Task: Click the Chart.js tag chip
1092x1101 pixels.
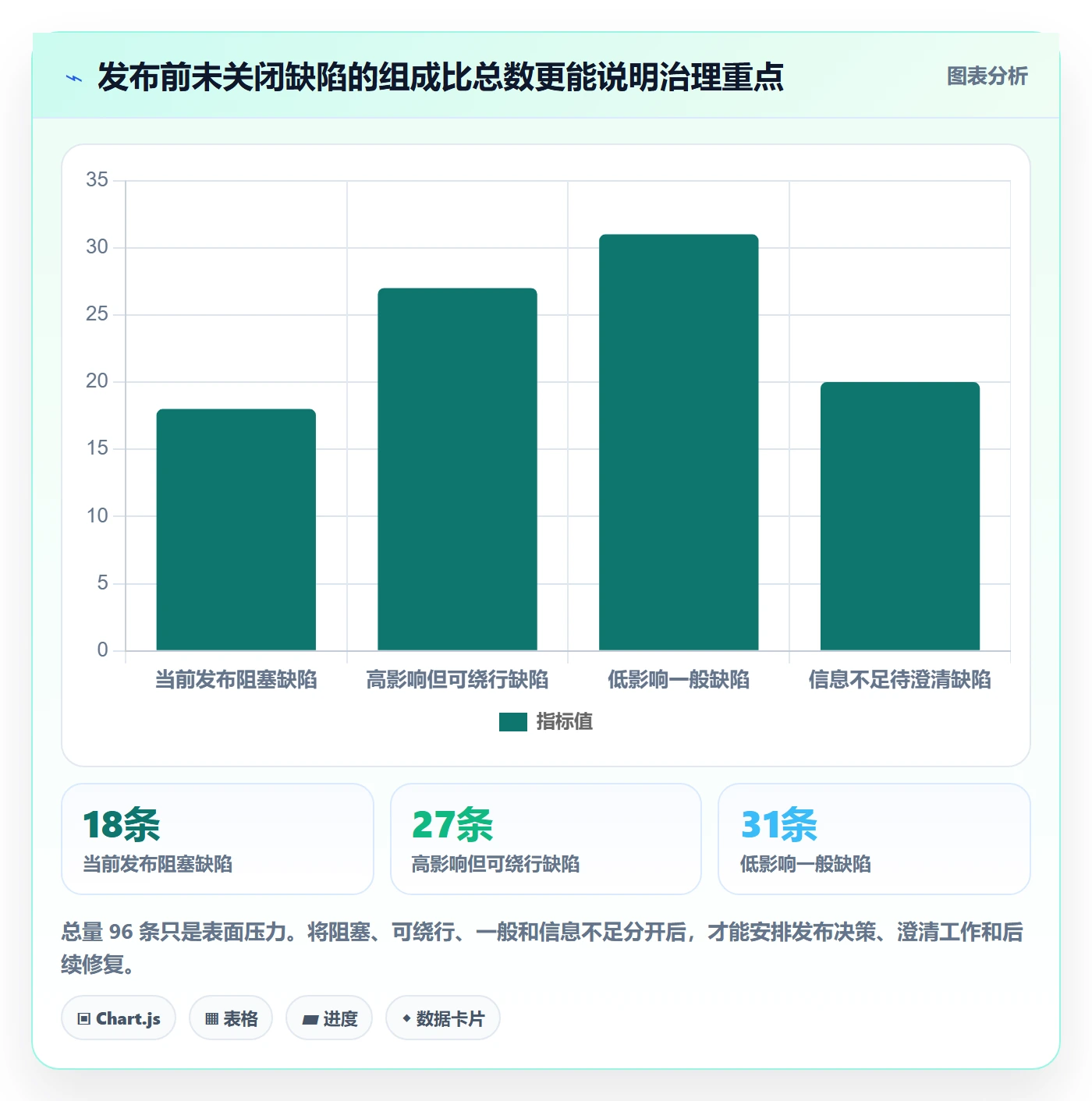Action: [x=119, y=1018]
